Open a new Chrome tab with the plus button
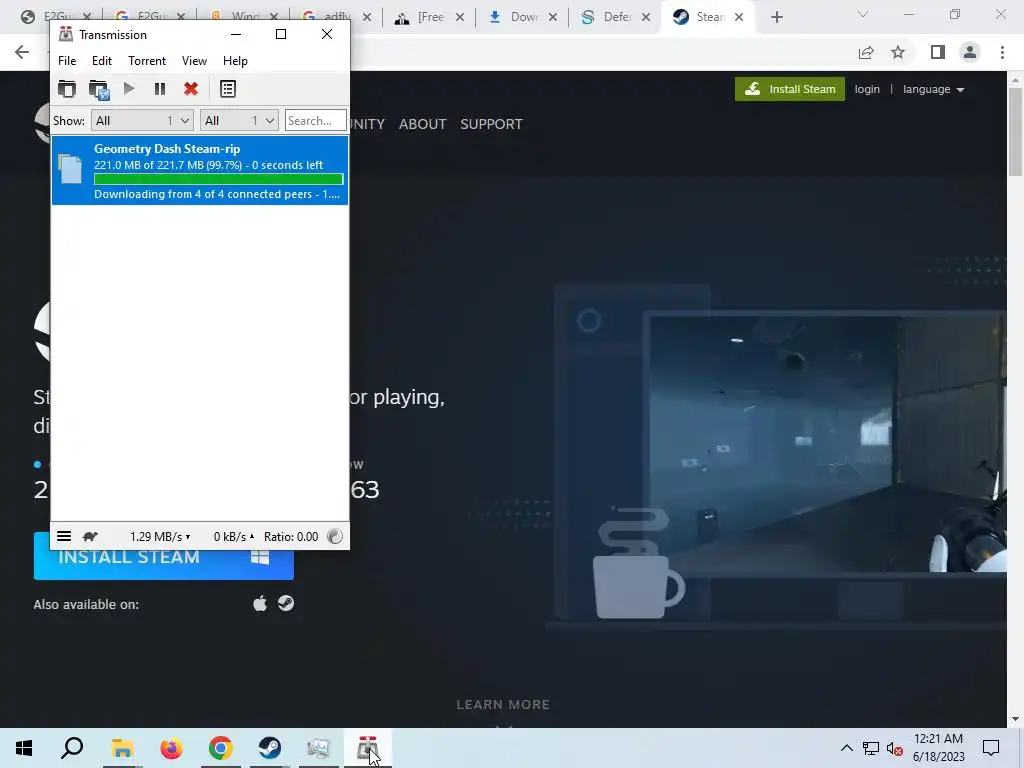This screenshot has height=768, width=1024. click(x=776, y=17)
